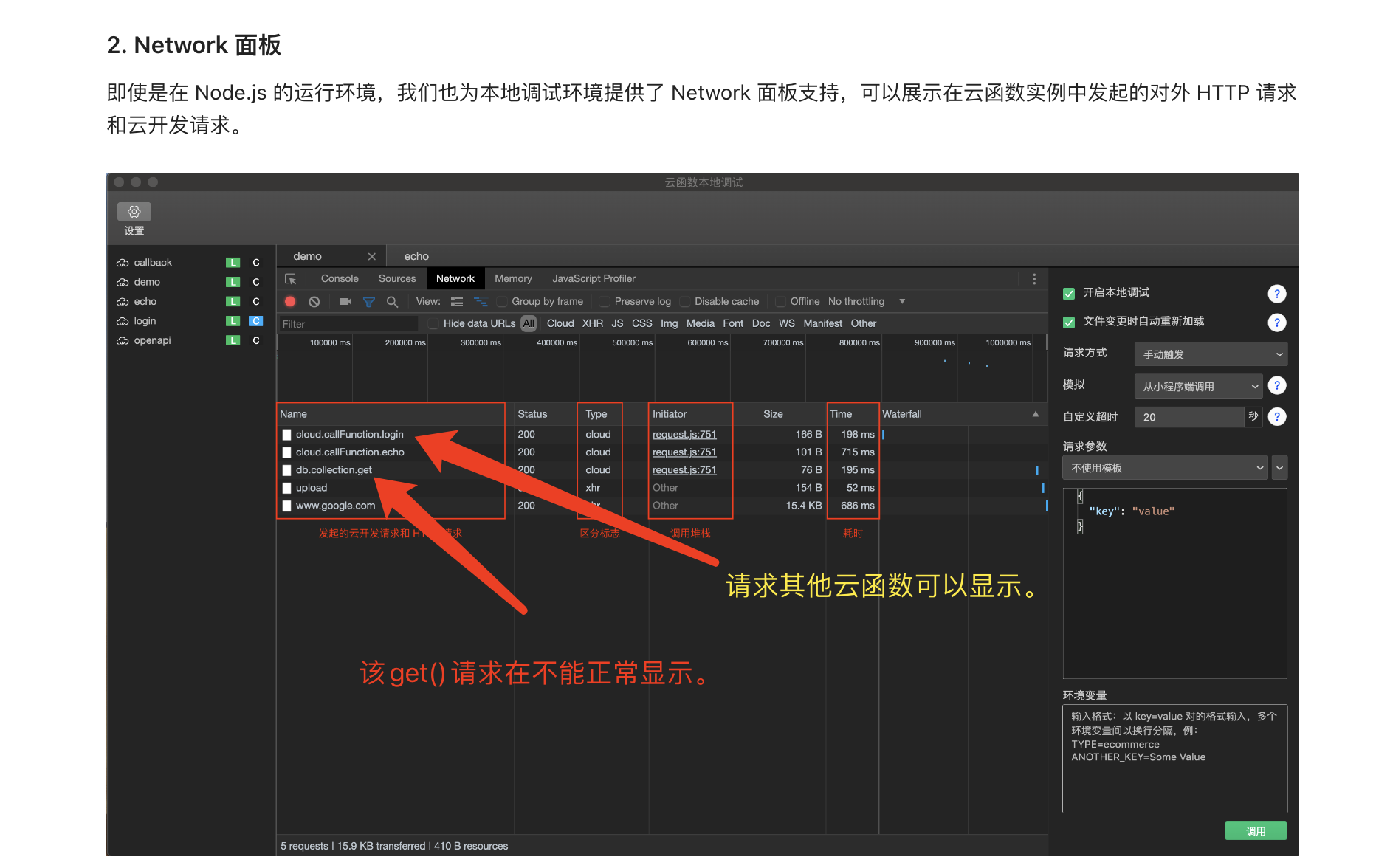Screen dimensions: 1376x868
Task: Toggle 开启本地调试 checkbox
Action: [1068, 294]
